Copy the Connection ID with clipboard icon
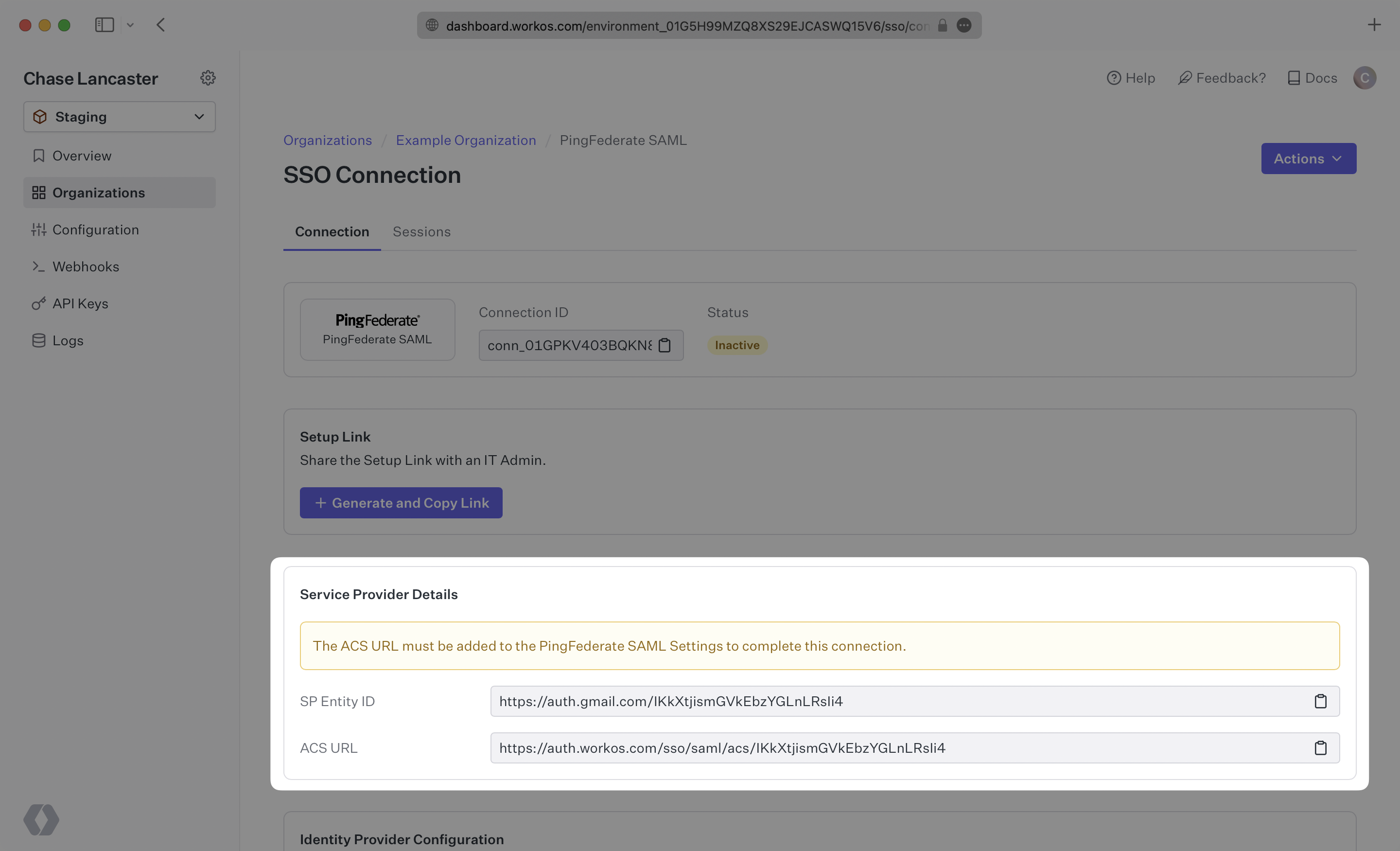The width and height of the screenshot is (1400, 851). tap(665, 345)
